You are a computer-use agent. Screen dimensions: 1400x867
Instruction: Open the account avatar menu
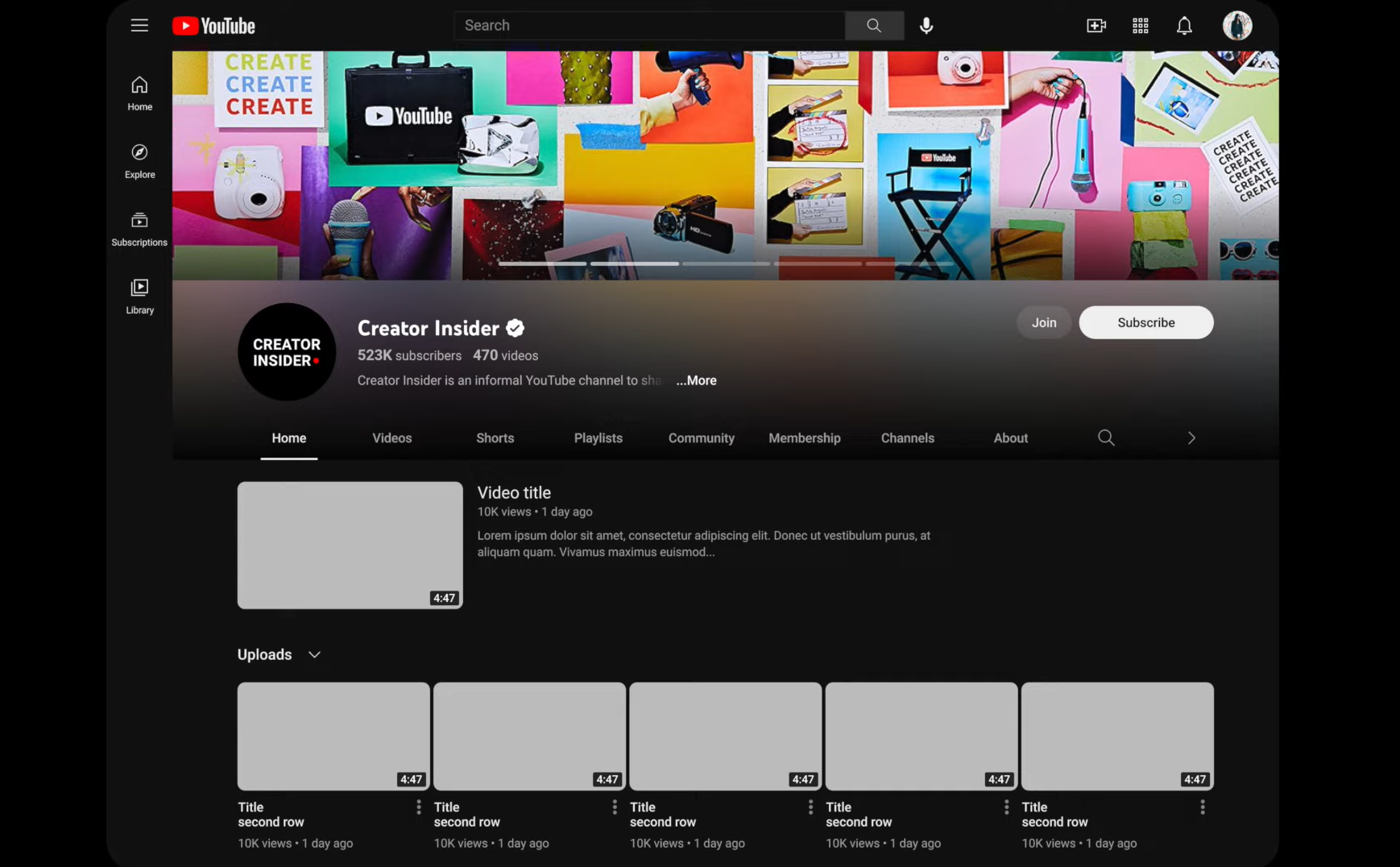coord(1237,26)
